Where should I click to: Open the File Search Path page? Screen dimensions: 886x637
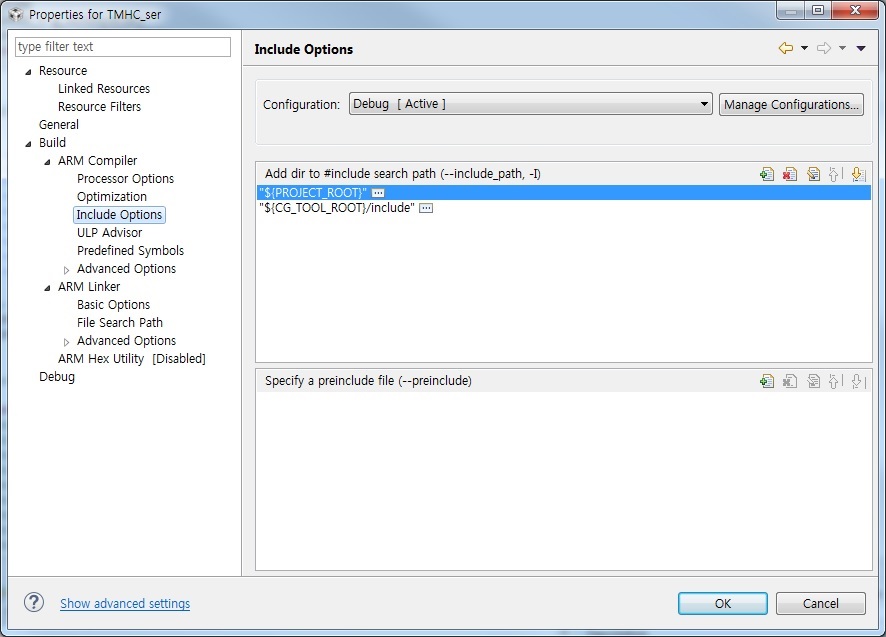point(120,323)
